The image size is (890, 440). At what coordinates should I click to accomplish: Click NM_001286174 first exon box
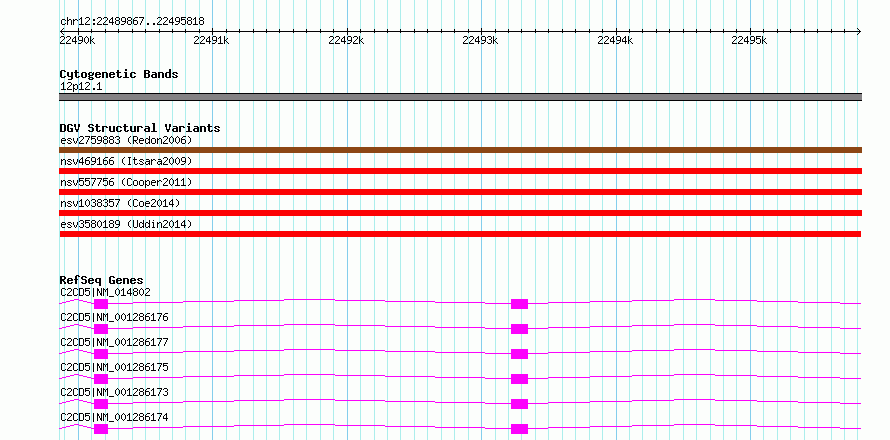click(x=101, y=429)
